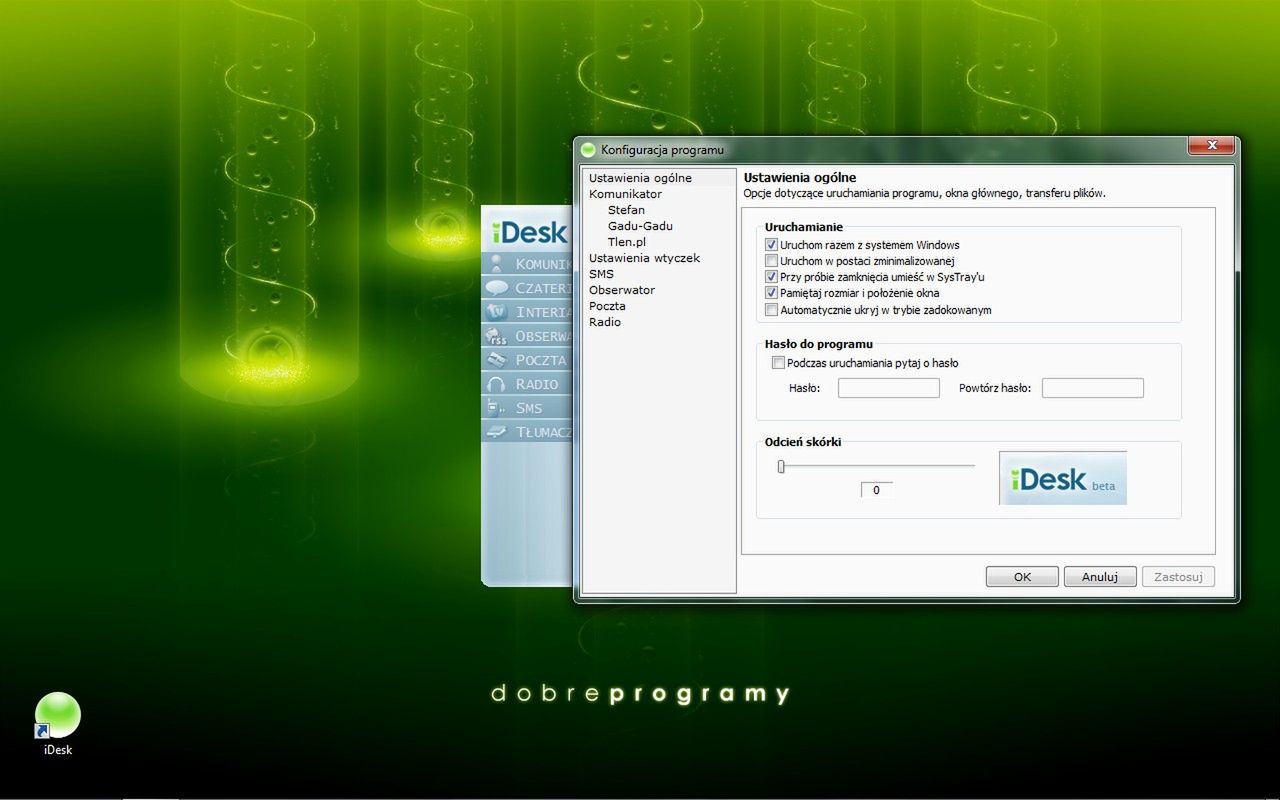The height and width of the screenshot is (800, 1280).
Task: Click the 'Uruchamianie' group label
Action: coord(804,227)
